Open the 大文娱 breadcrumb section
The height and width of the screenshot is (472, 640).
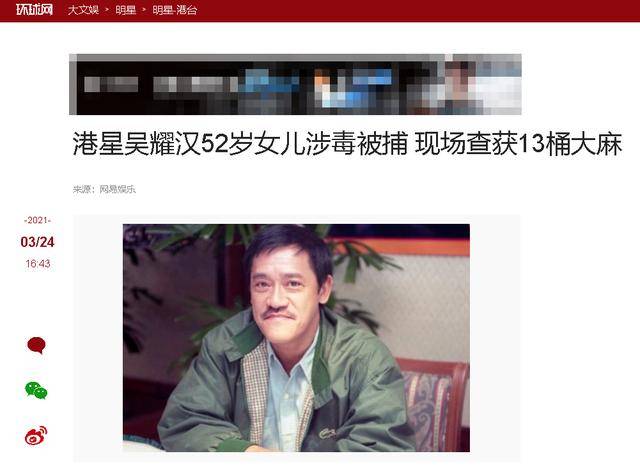point(83,10)
